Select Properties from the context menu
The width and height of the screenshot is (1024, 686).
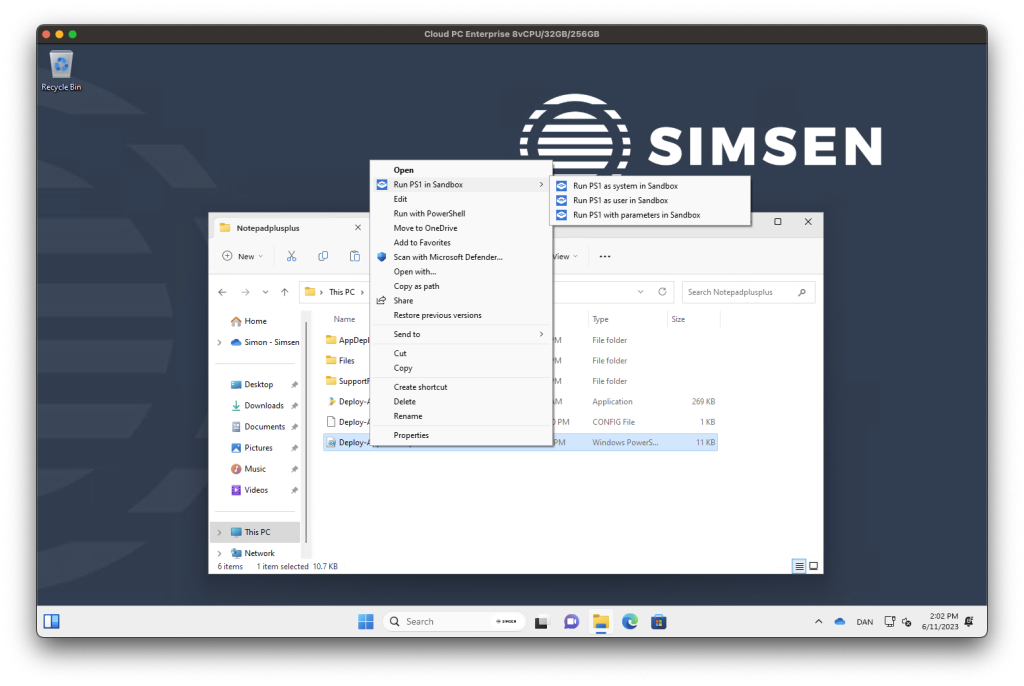[x=411, y=435]
